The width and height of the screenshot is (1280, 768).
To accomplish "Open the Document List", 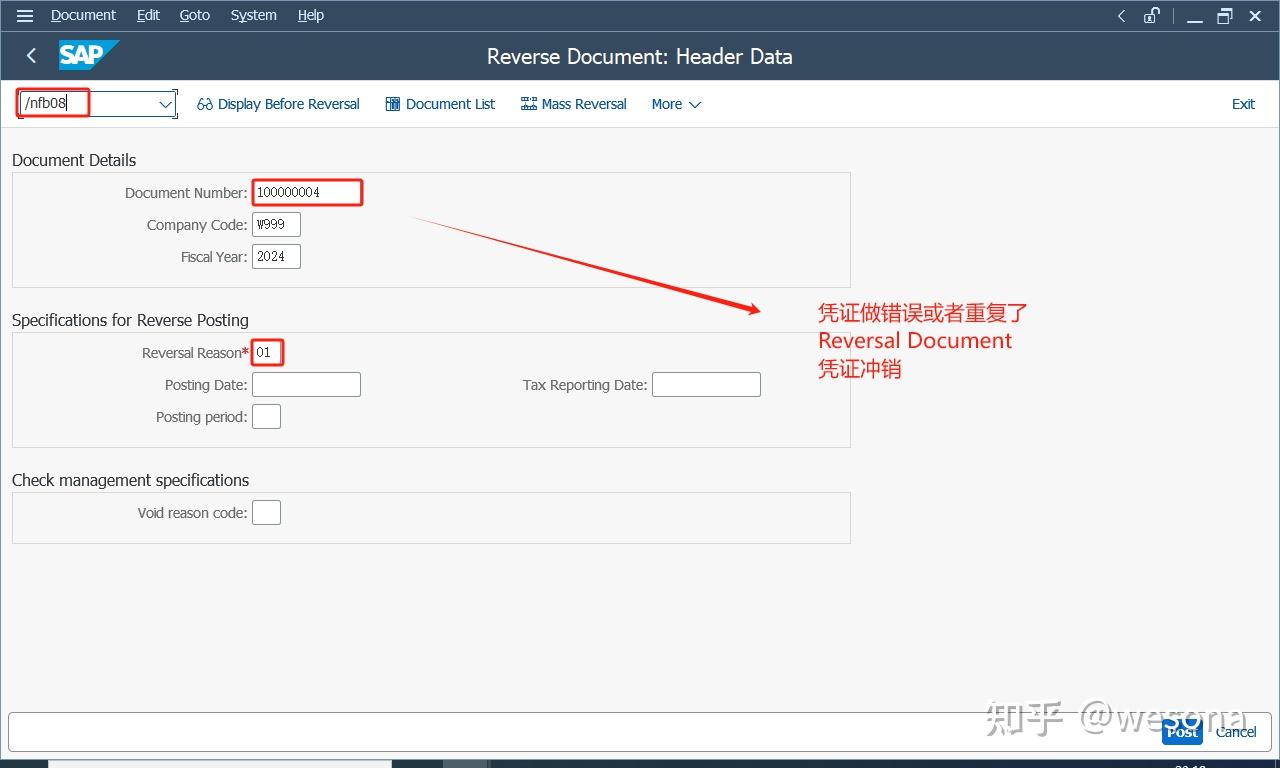I will pyautogui.click(x=440, y=104).
